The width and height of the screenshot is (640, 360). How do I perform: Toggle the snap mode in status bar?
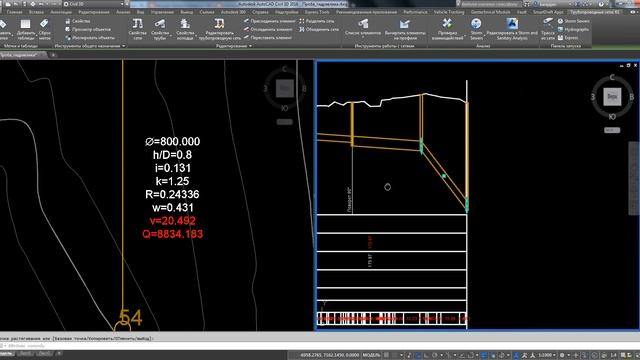394,355
